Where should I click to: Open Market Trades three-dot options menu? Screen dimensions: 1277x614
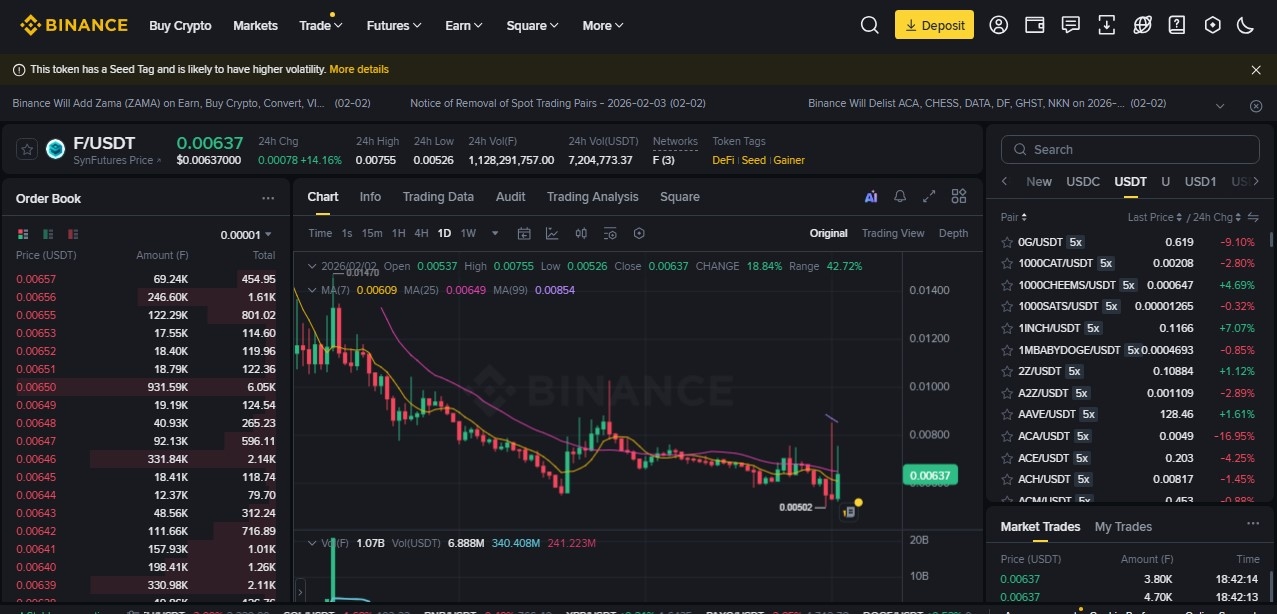point(1252,525)
